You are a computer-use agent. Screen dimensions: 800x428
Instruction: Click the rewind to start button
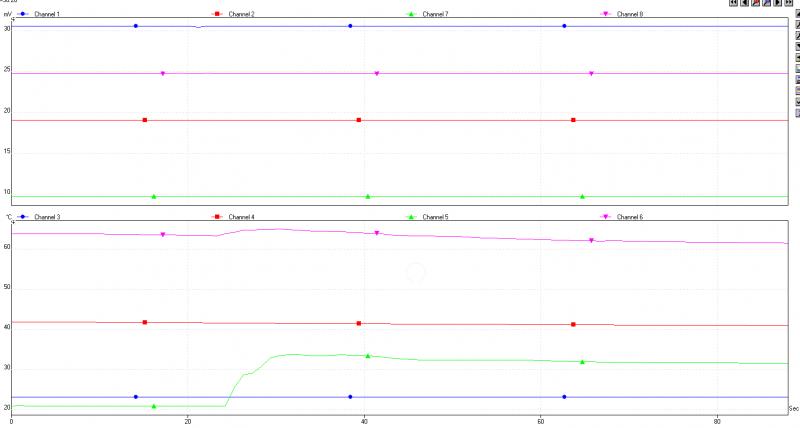tap(733, 4)
